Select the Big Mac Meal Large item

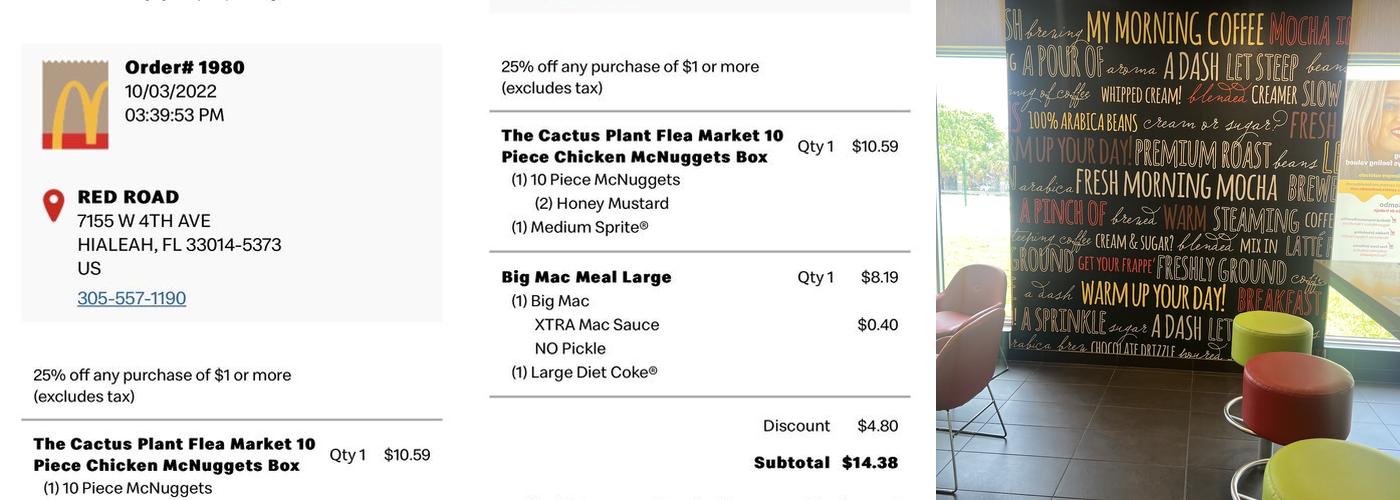coord(586,277)
